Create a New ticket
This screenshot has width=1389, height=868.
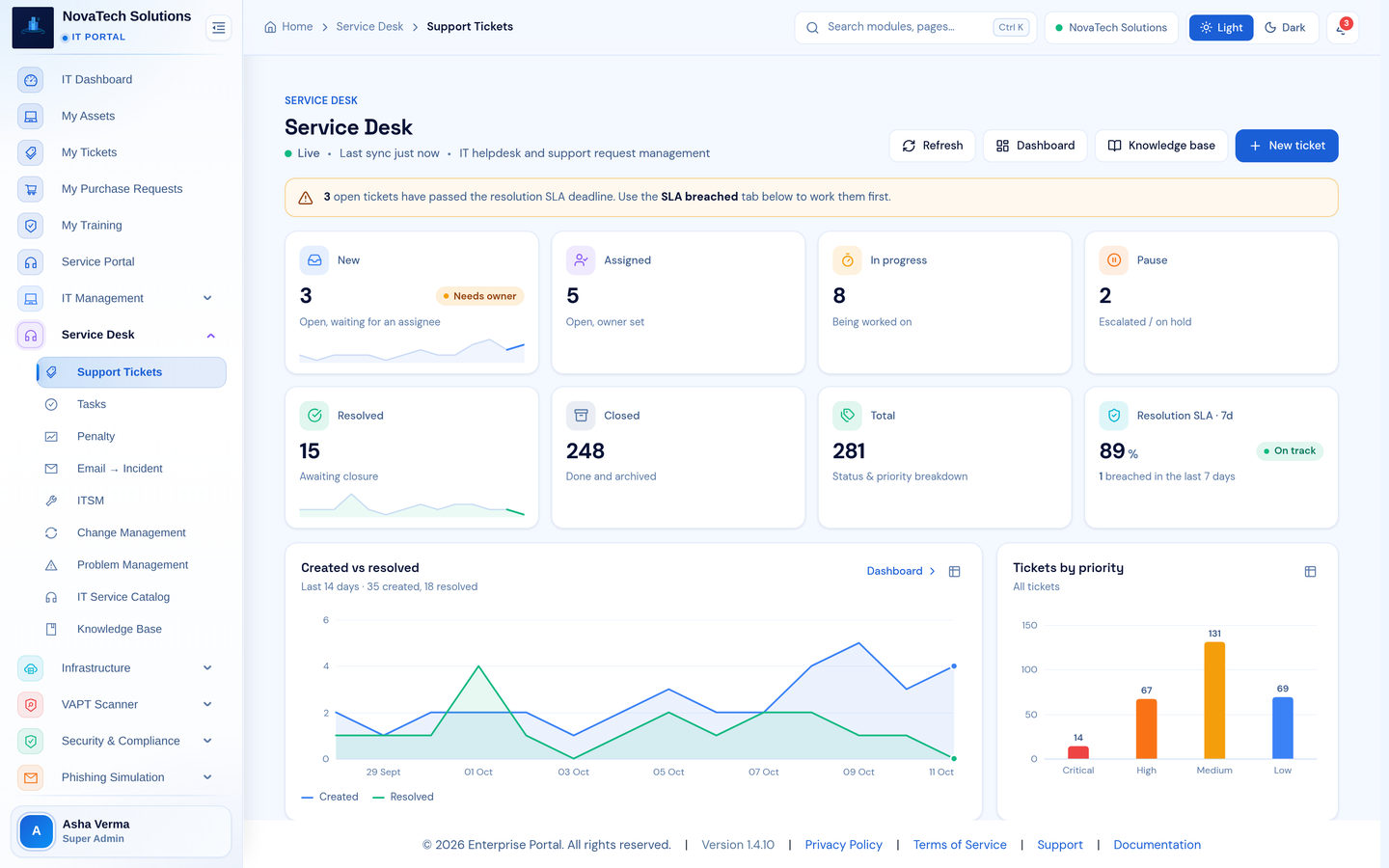pos(1287,146)
